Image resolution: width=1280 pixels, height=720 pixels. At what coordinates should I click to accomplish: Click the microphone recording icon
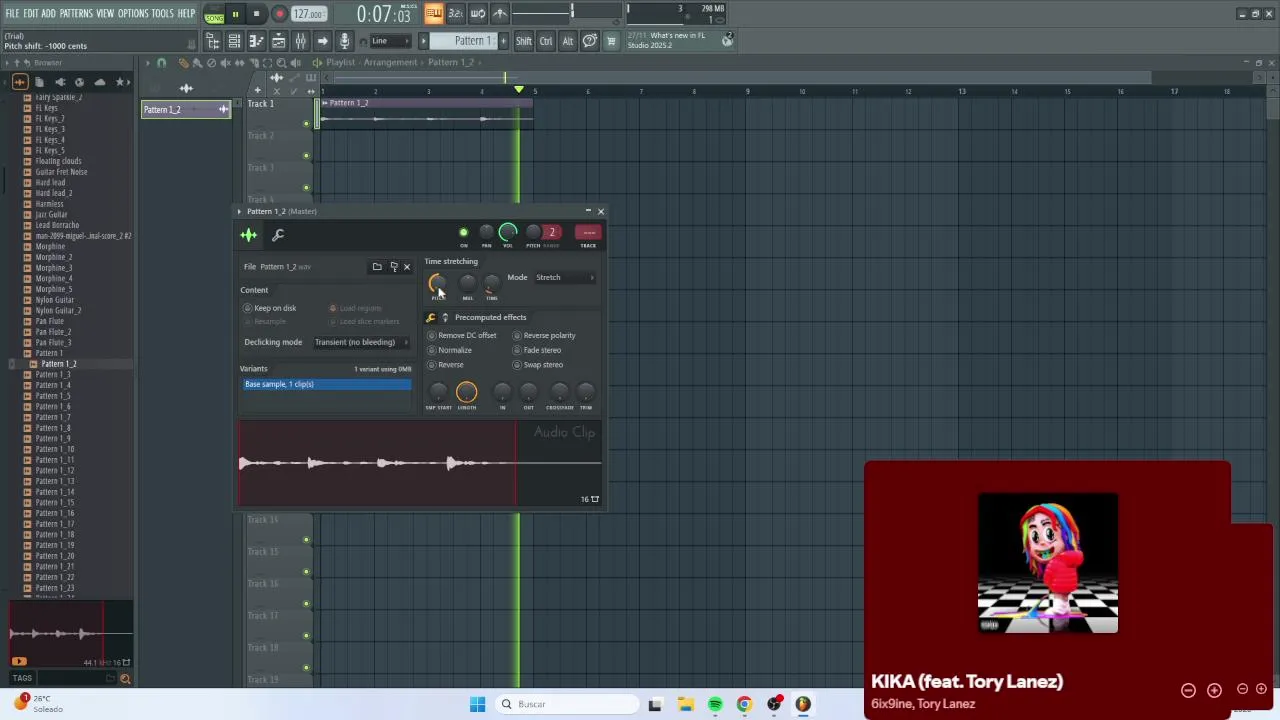pos(344,41)
